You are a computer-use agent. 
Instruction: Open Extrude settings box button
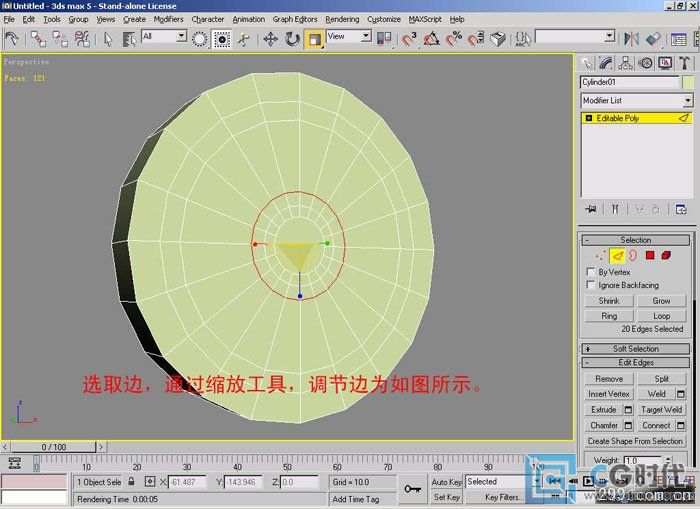(628, 409)
